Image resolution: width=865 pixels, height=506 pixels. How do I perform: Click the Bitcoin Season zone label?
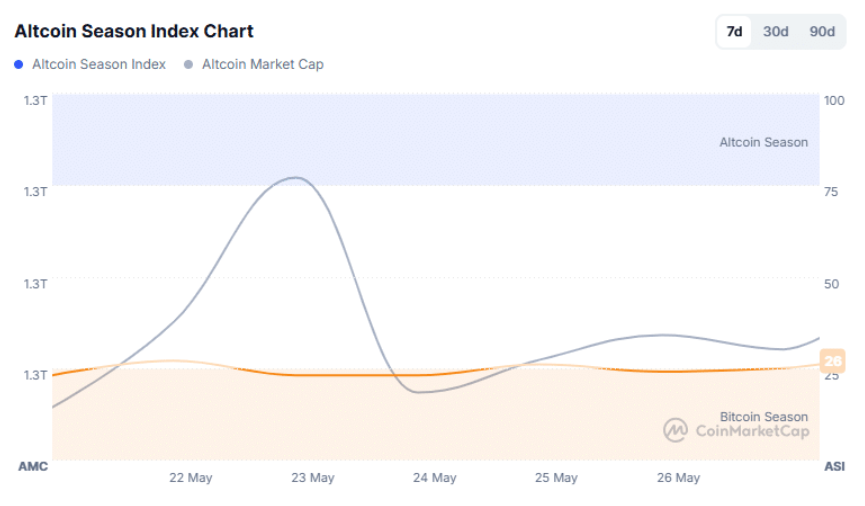(763, 416)
